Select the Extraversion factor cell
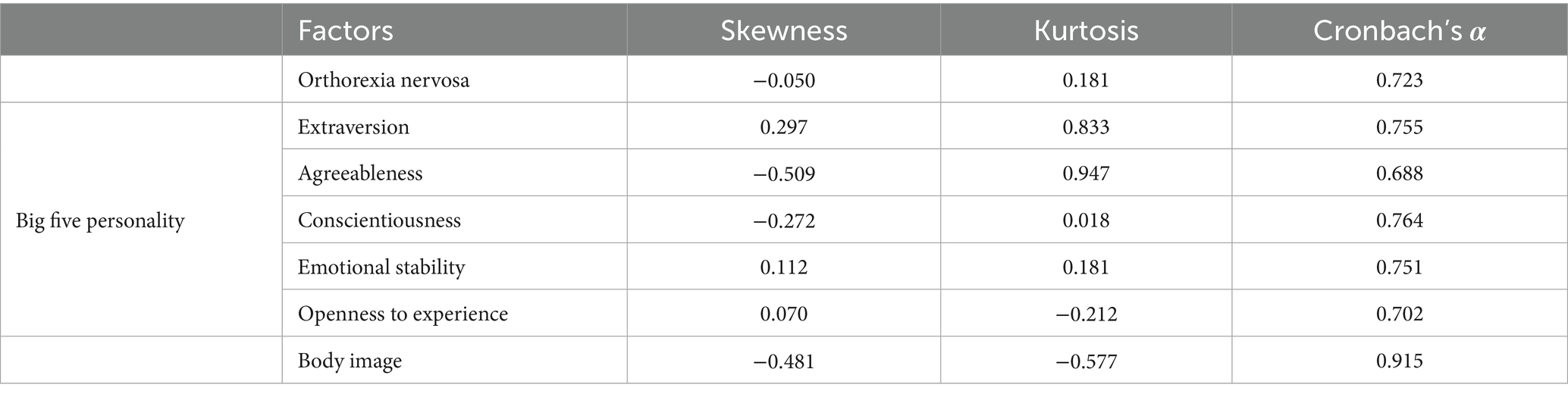This screenshot has width=1568, height=397. pos(353,127)
